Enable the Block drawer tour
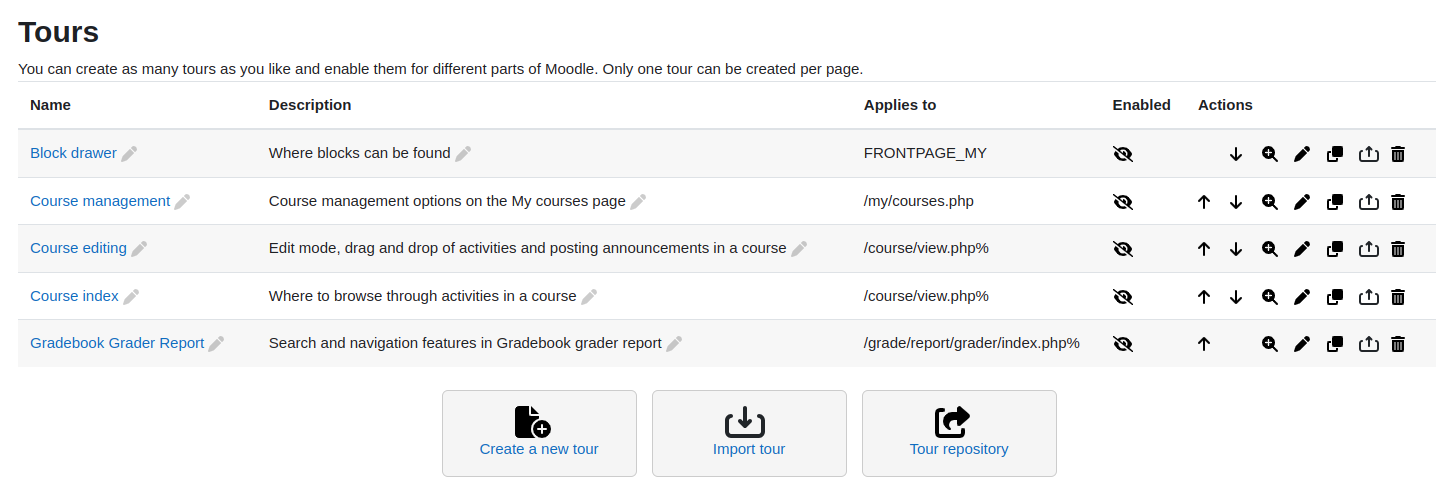Image resolution: width=1436 pixels, height=495 pixels. point(1123,154)
